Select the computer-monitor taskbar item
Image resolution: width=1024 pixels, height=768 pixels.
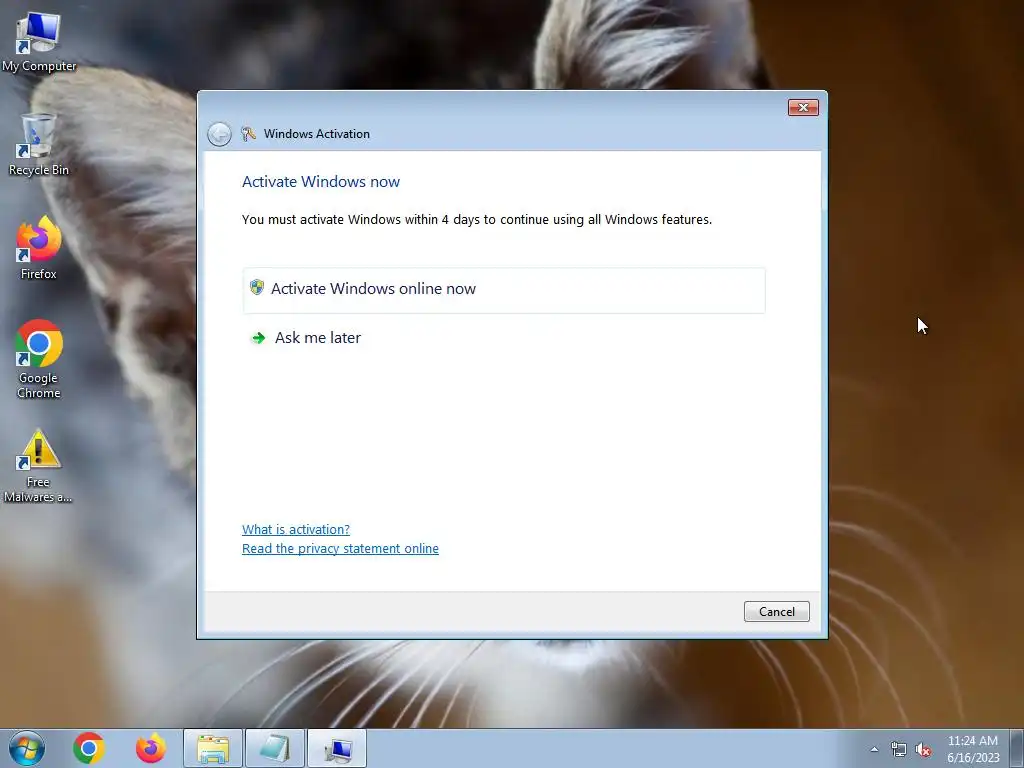click(337, 748)
